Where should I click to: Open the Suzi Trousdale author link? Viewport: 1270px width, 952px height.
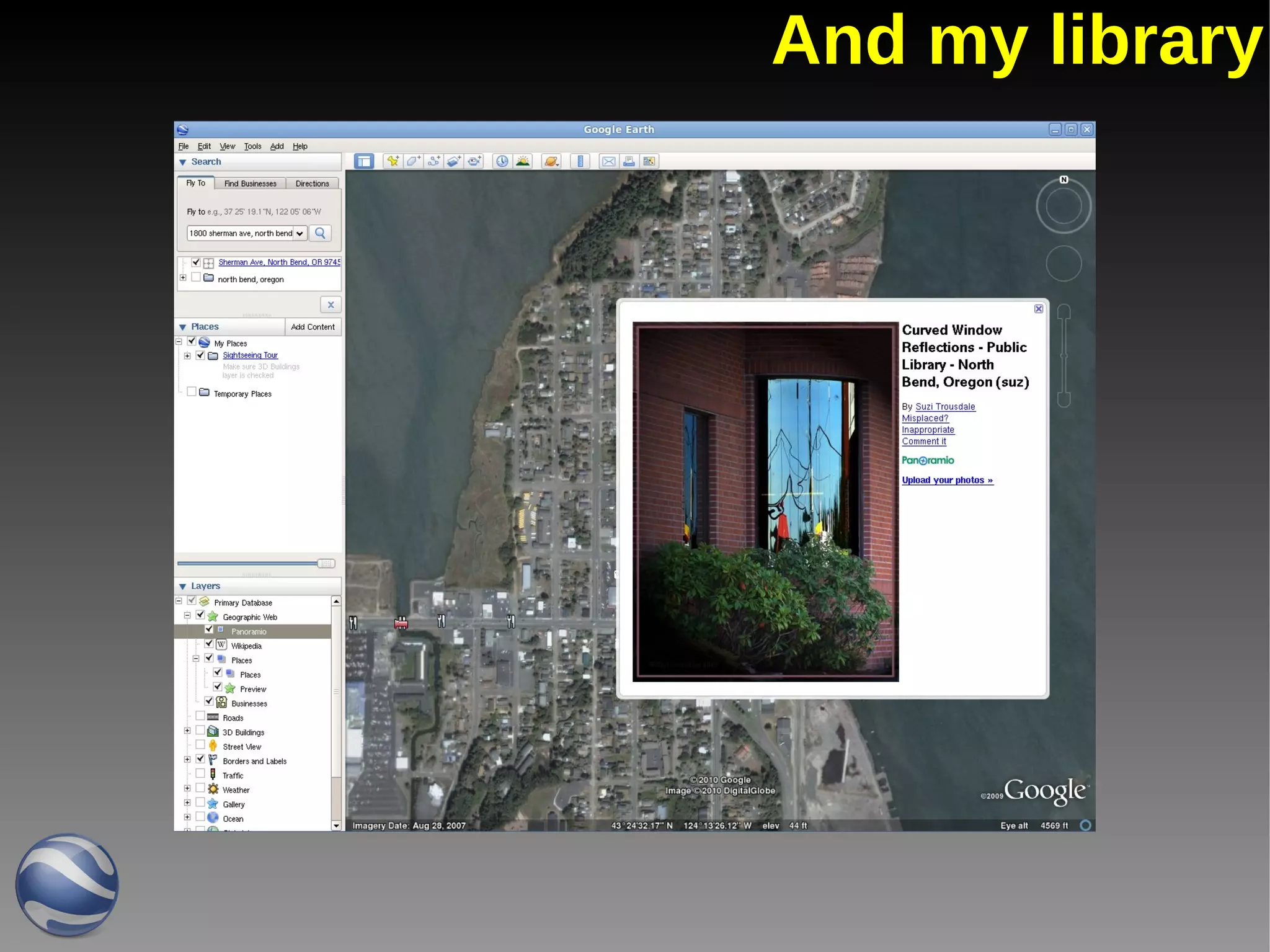pos(945,407)
